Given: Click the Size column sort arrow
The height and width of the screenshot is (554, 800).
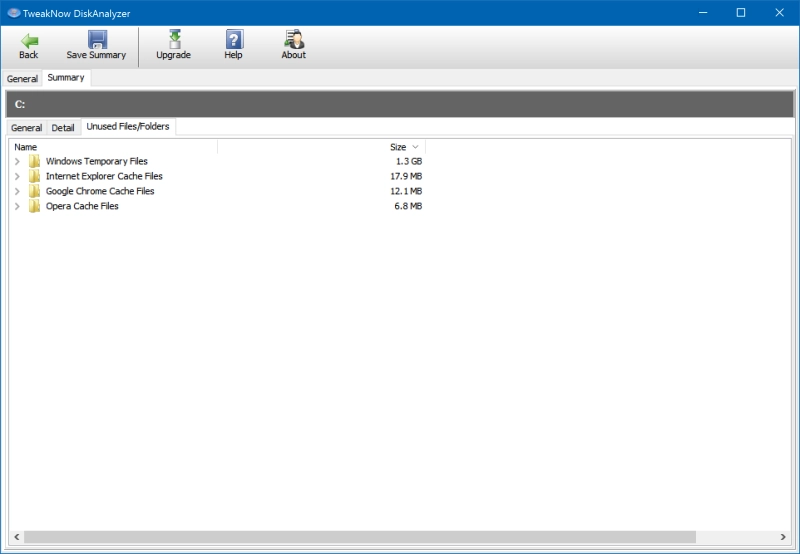Looking at the screenshot, I should 415,147.
